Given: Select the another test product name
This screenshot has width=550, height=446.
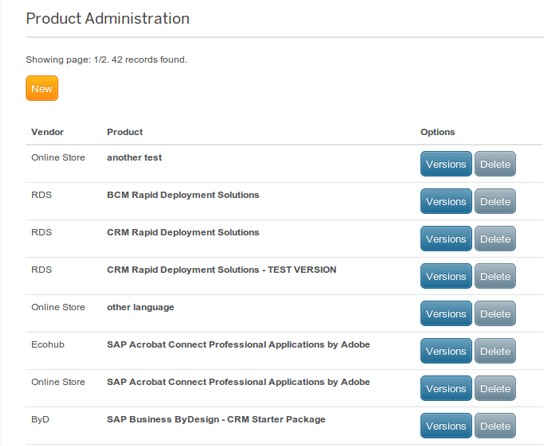Looking at the screenshot, I should click(134, 158).
